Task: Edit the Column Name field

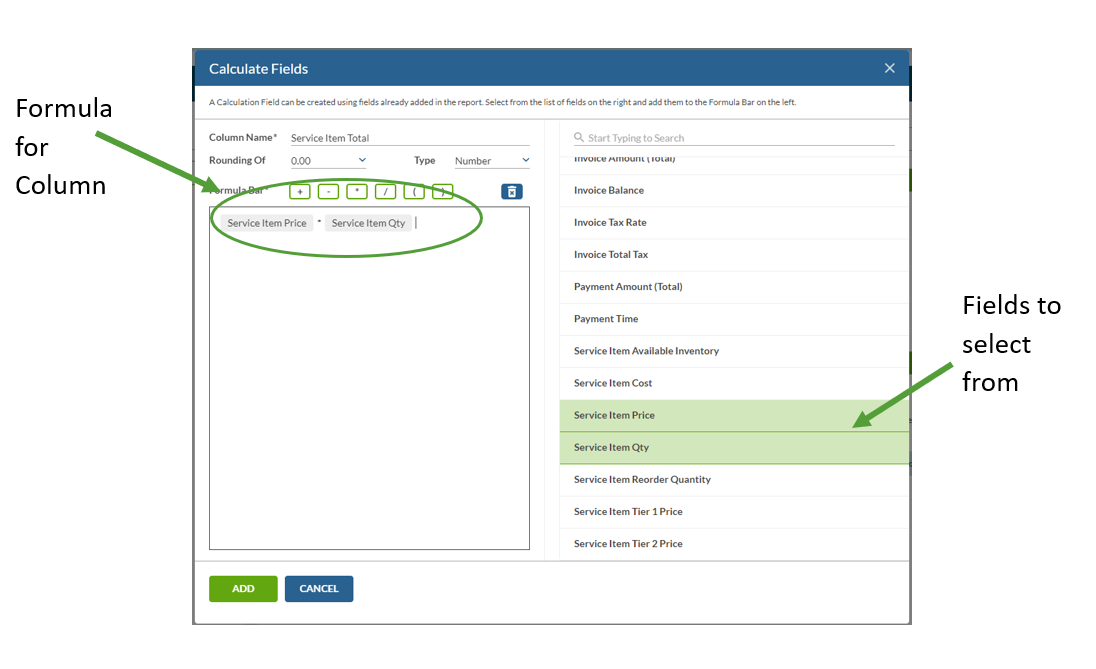Action: [410, 138]
